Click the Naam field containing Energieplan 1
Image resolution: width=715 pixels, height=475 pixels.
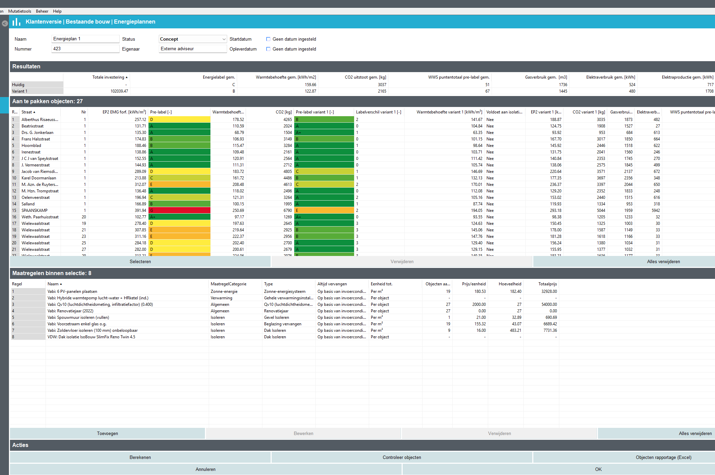click(x=85, y=39)
